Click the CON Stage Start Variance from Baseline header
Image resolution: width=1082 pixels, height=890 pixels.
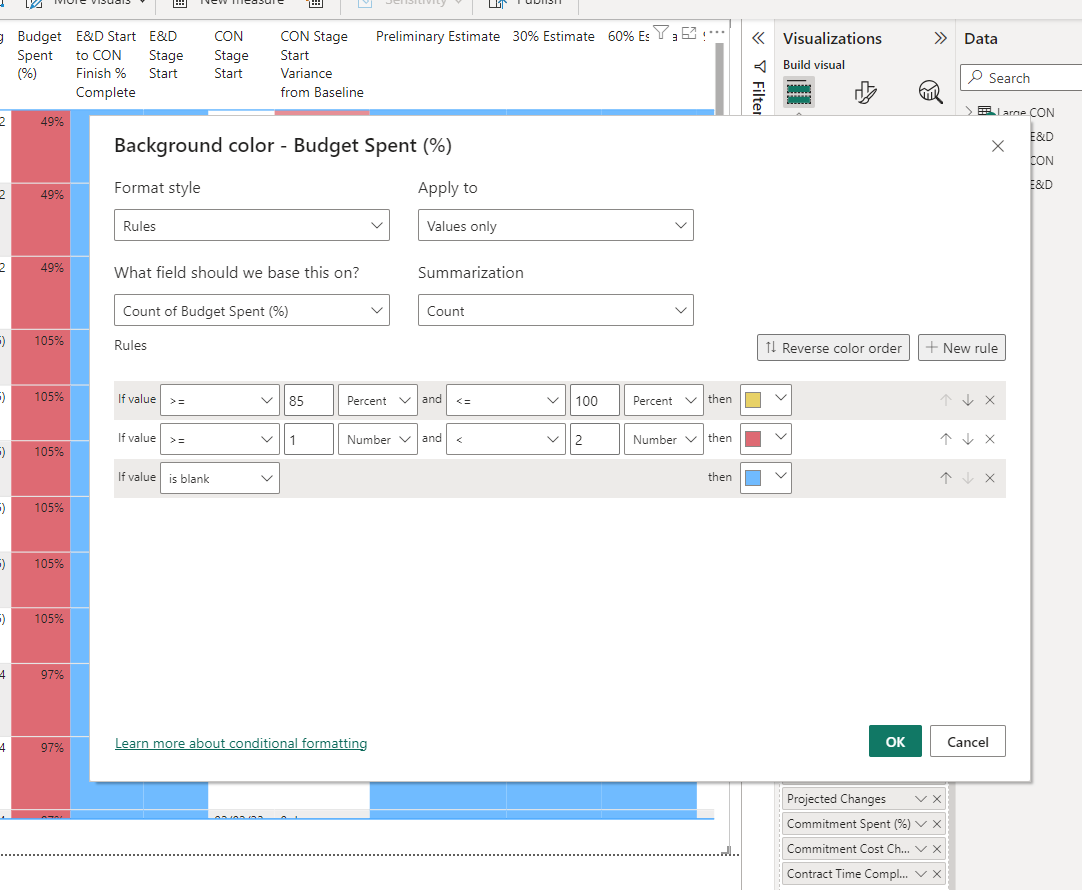(322, 64)
